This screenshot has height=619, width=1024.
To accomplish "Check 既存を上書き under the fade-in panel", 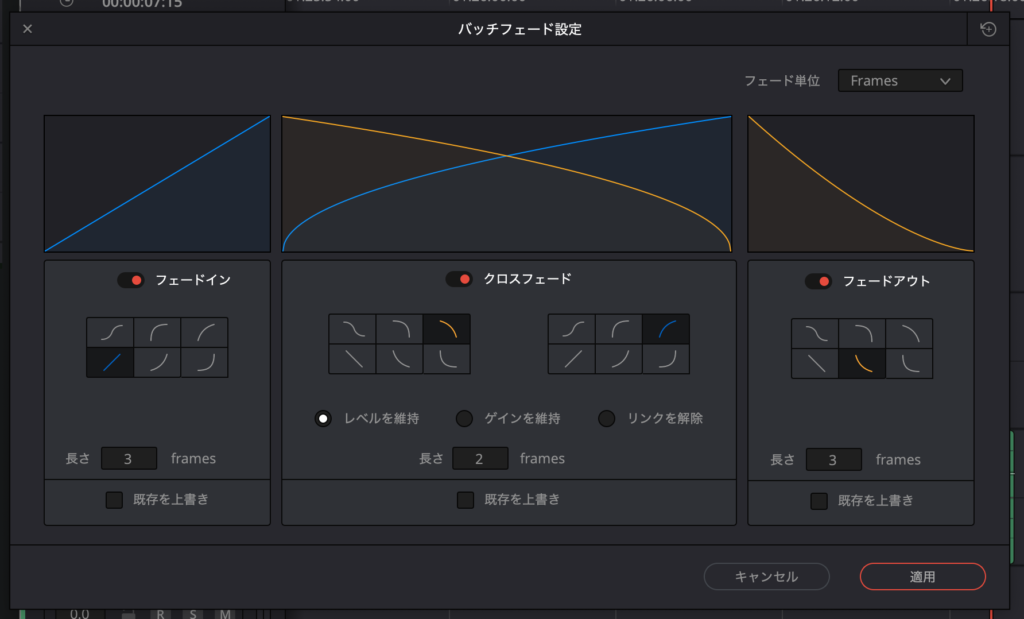I will (x=115, y=499).
